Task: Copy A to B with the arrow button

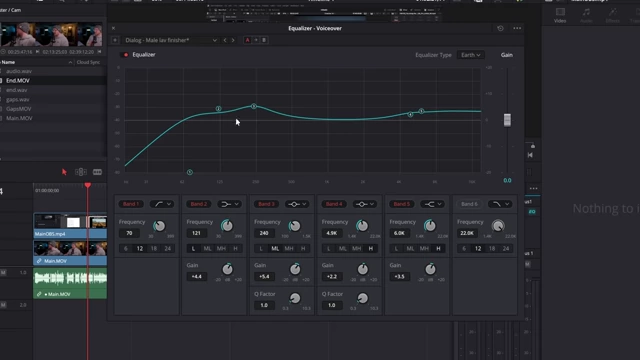Action: click(x=256, y=40)
